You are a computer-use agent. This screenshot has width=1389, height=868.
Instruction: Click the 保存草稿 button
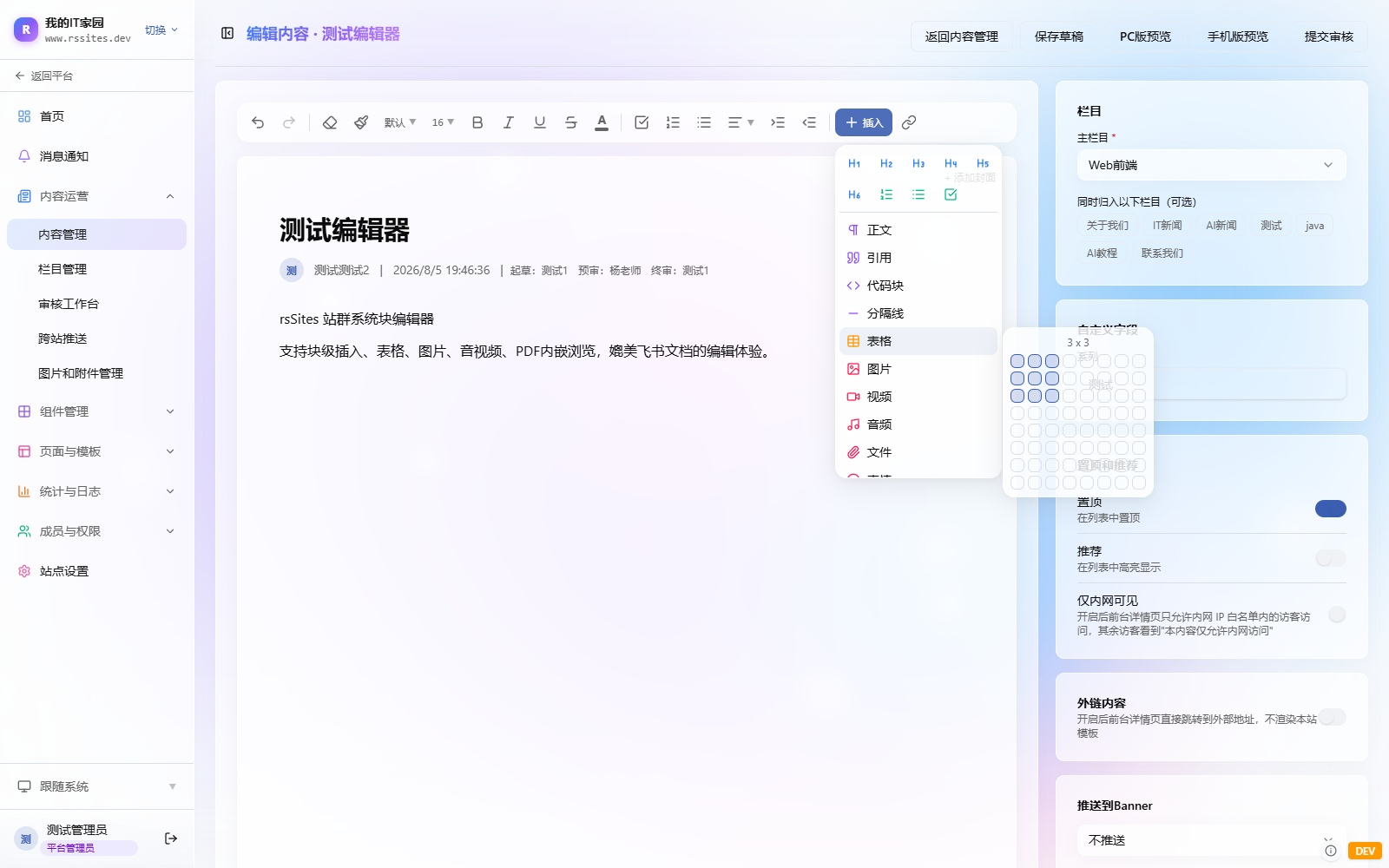tap(1059, 36)
